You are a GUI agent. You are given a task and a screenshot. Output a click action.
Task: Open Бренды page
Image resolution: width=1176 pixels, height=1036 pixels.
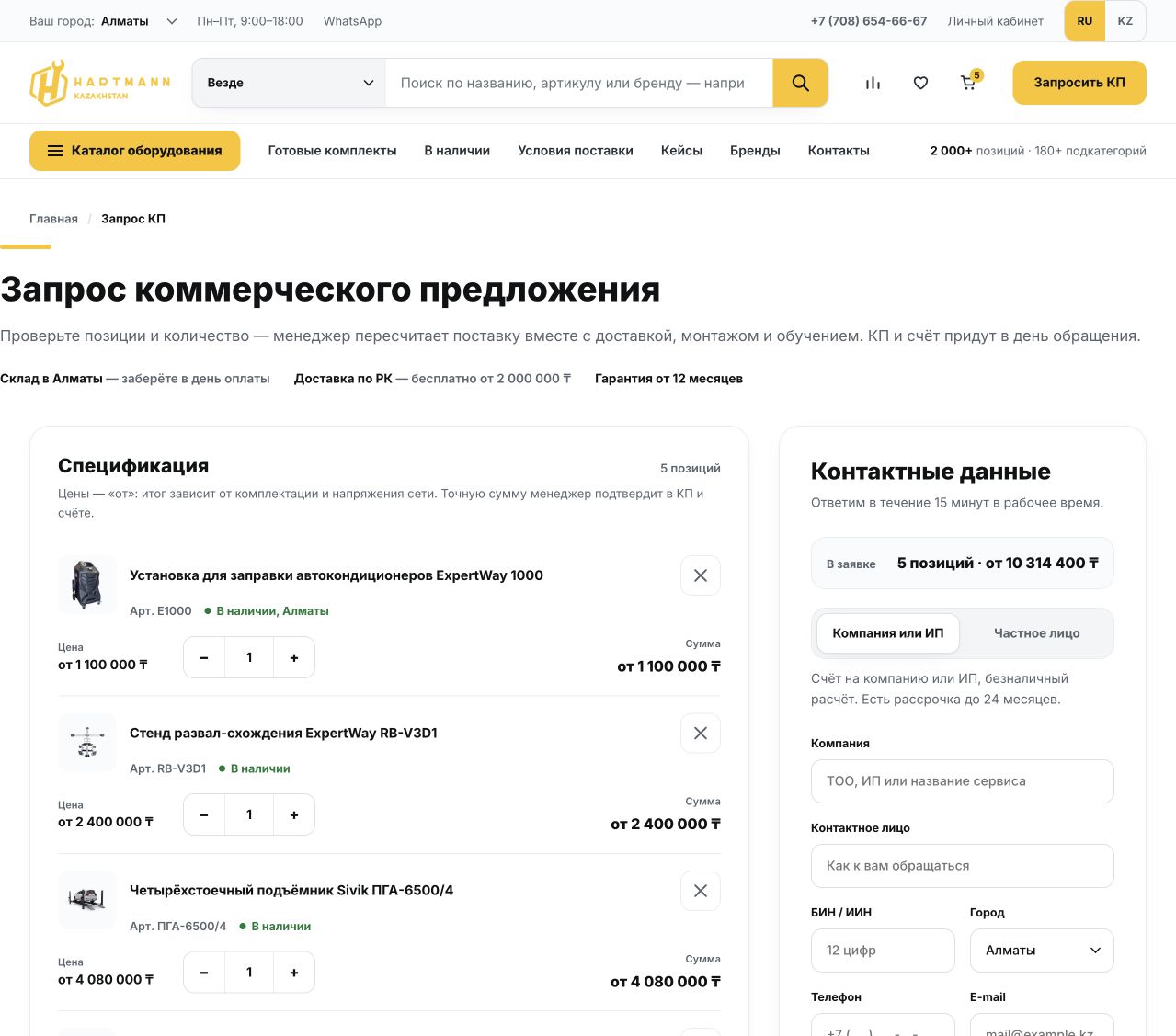click(x=755, y=151)
